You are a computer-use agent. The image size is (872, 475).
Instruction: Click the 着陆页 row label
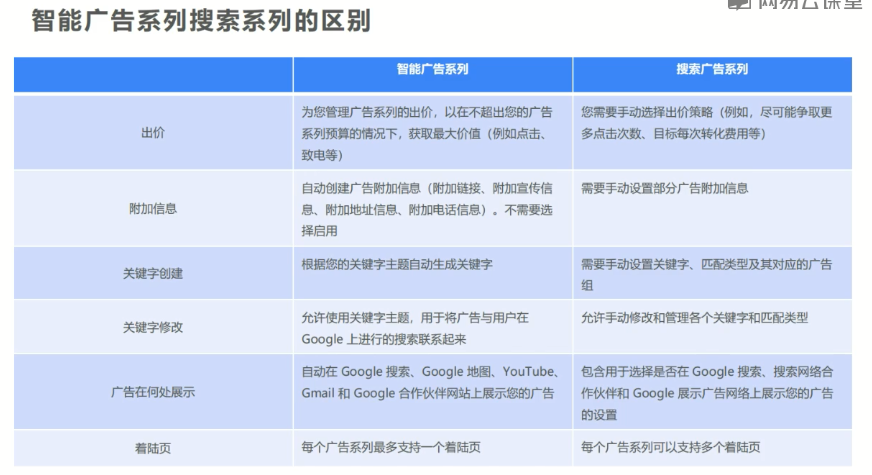pos(153,448)
